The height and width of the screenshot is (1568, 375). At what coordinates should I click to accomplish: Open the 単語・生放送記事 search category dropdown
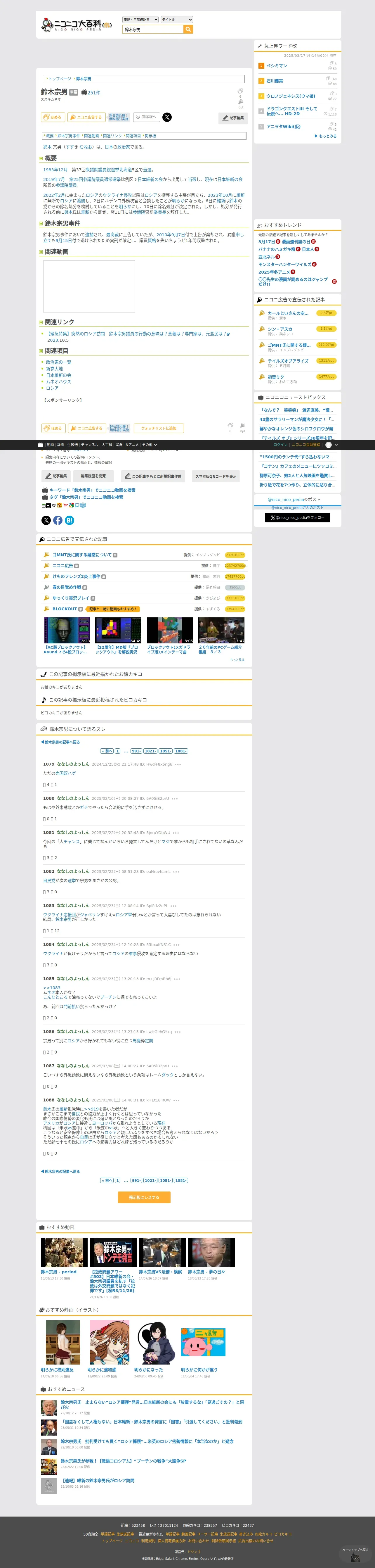(140, 20)
